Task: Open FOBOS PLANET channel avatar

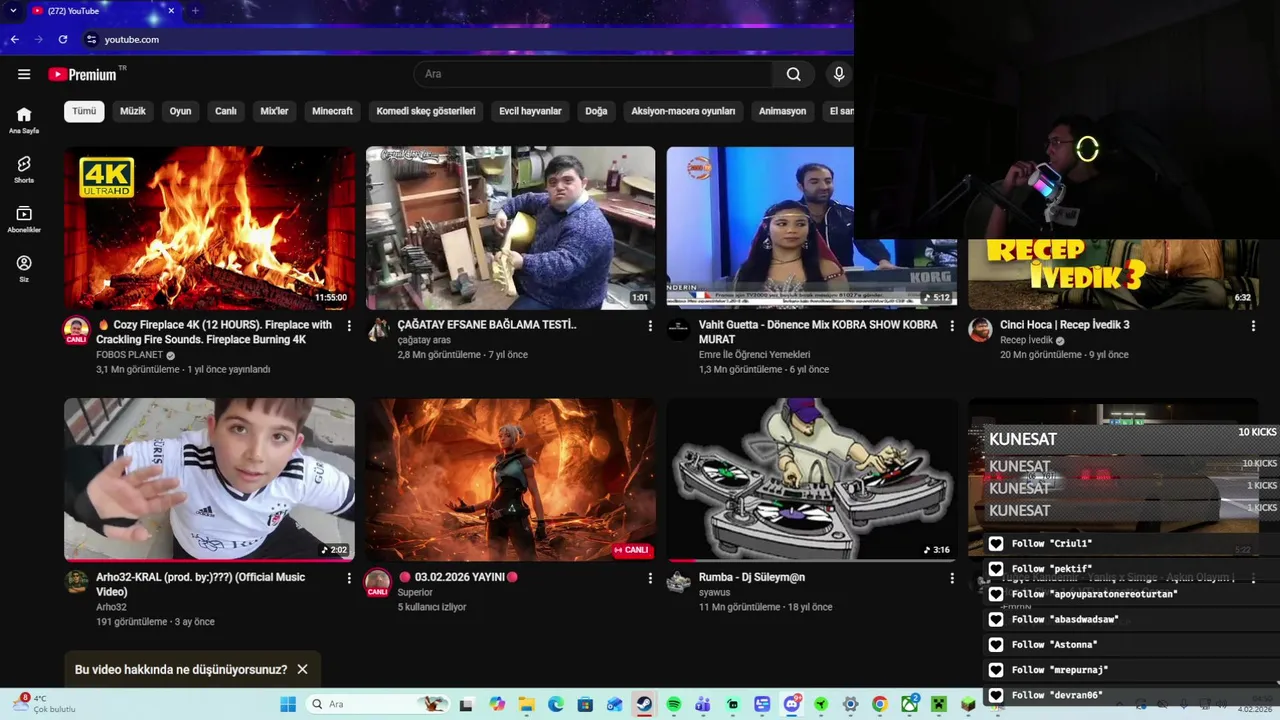Action: pos(76,330)
